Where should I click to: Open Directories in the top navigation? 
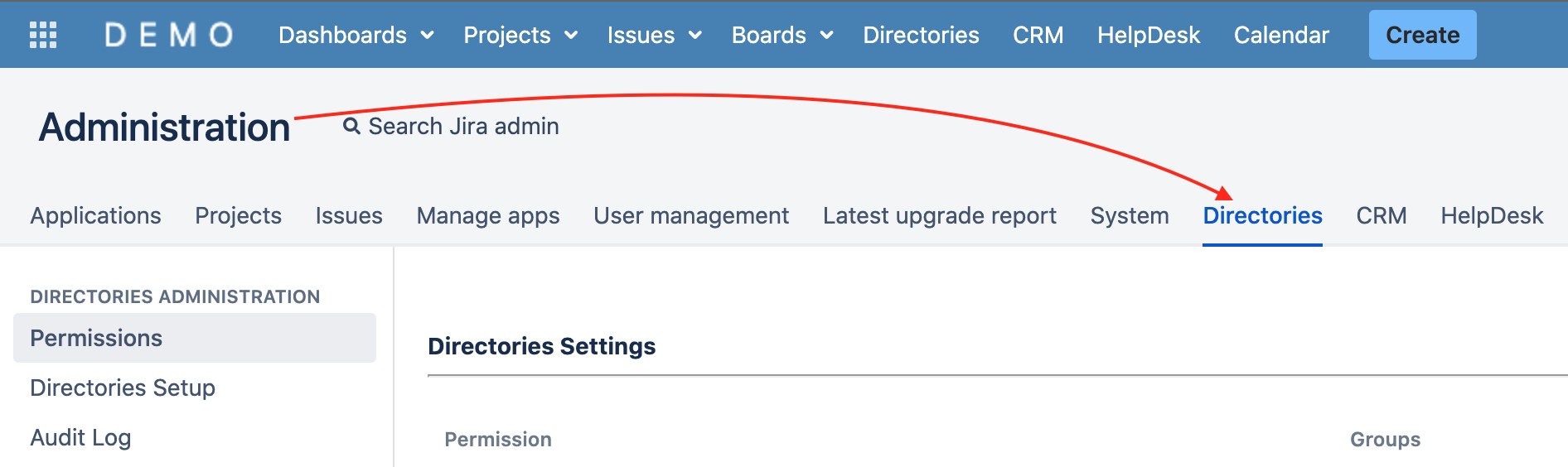[921, 35]
